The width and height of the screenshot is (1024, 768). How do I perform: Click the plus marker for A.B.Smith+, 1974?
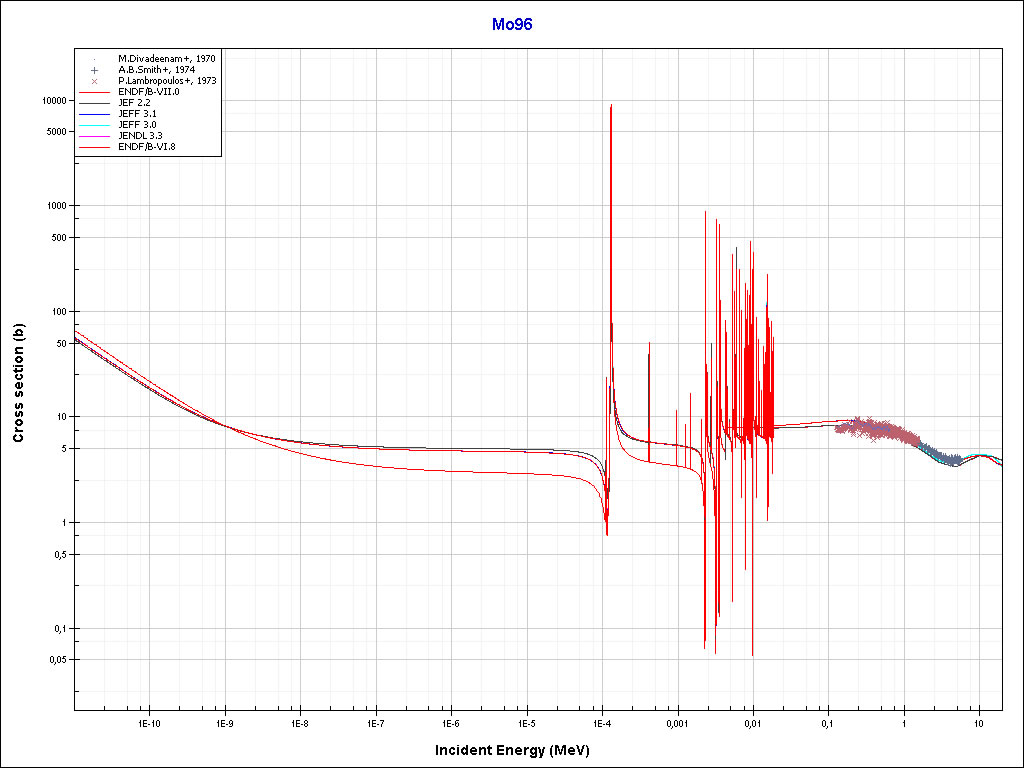point(94,70)
